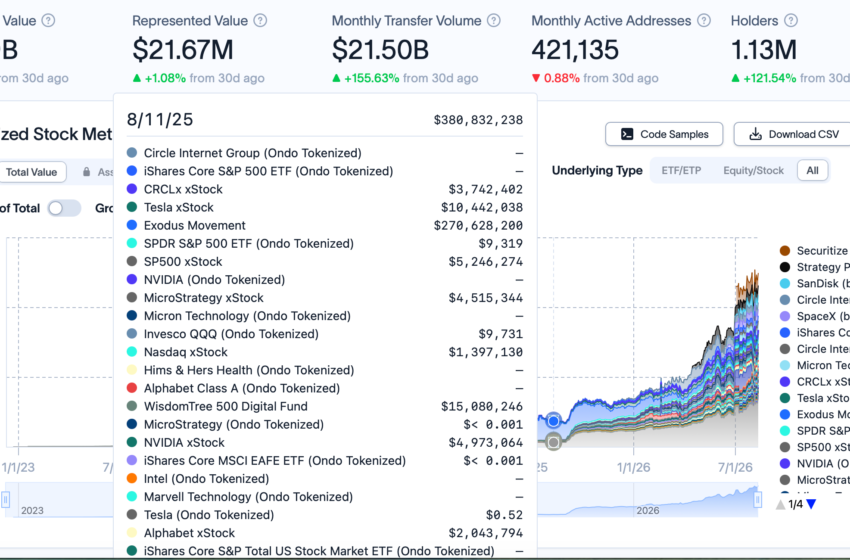
Task: Toggle Securitize series in legend
Action: coord(814,250)
